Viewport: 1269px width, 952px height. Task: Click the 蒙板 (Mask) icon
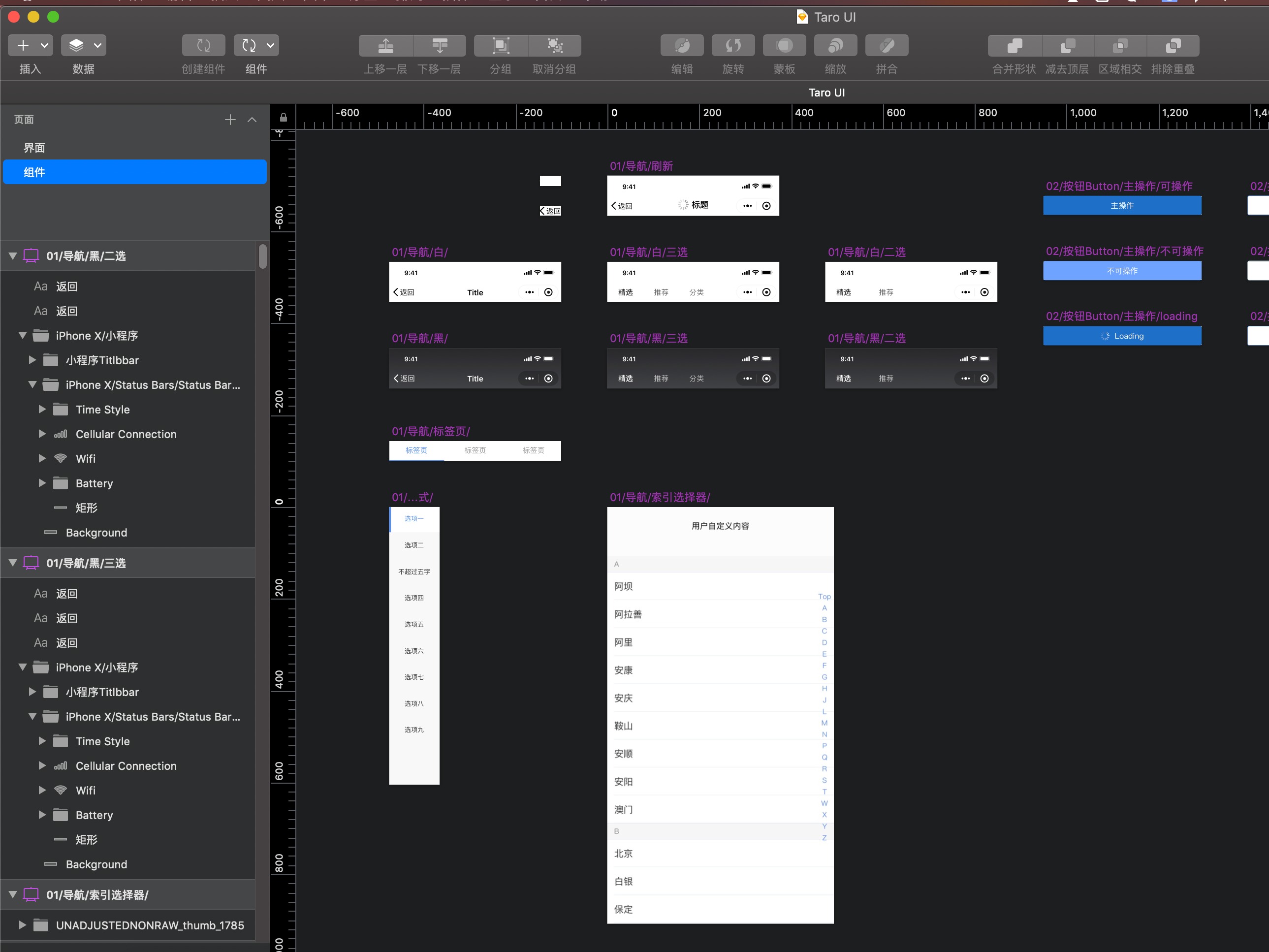pos(784,45)
